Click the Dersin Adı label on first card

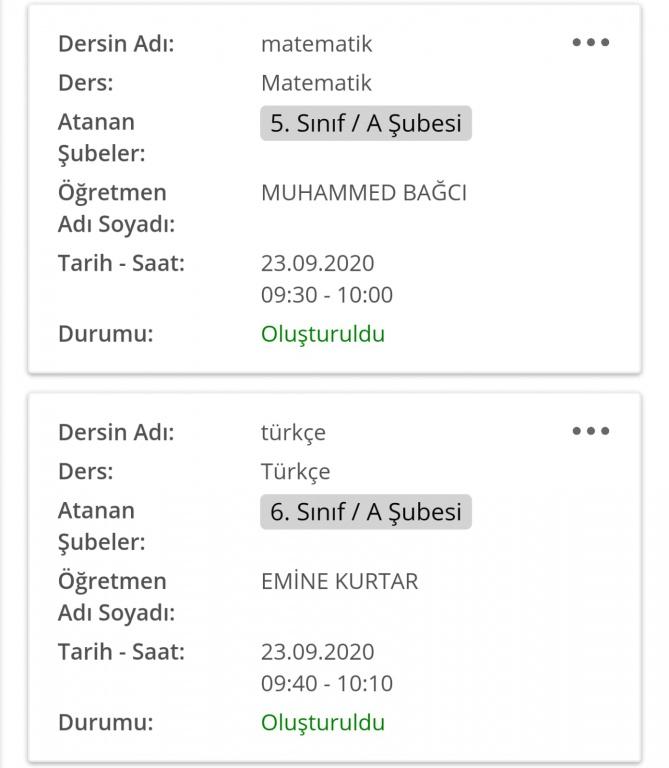click(116, 44)
